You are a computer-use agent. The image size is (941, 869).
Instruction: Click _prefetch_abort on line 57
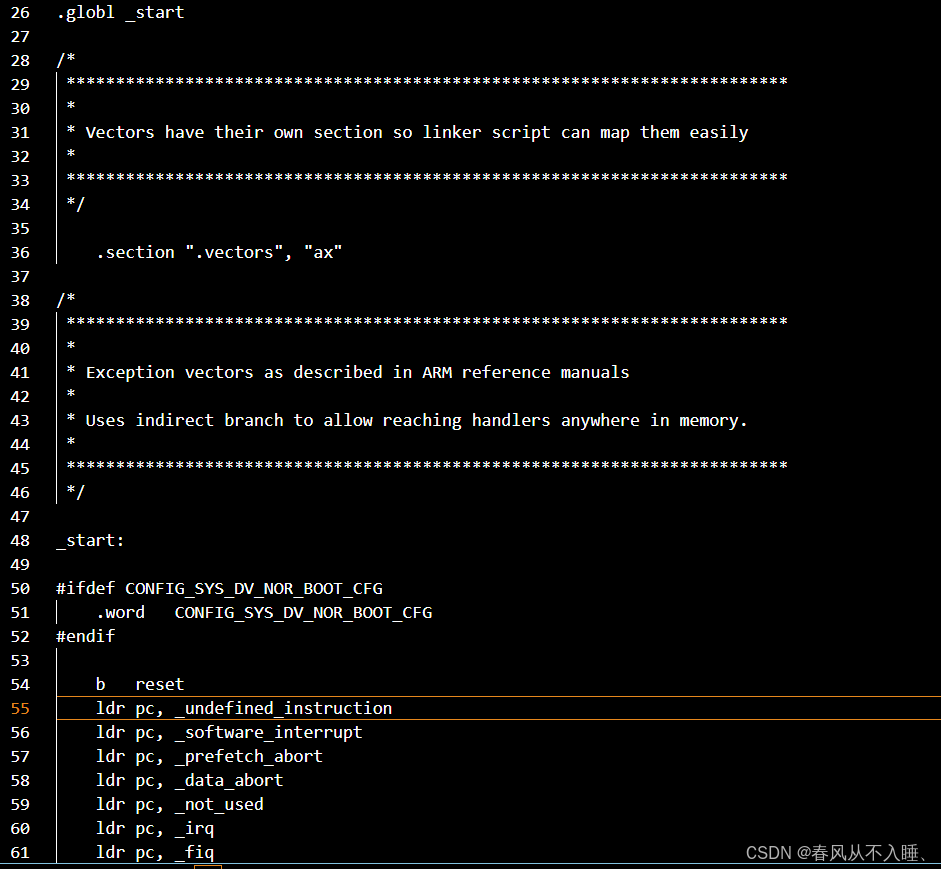(x=247, y=756)
